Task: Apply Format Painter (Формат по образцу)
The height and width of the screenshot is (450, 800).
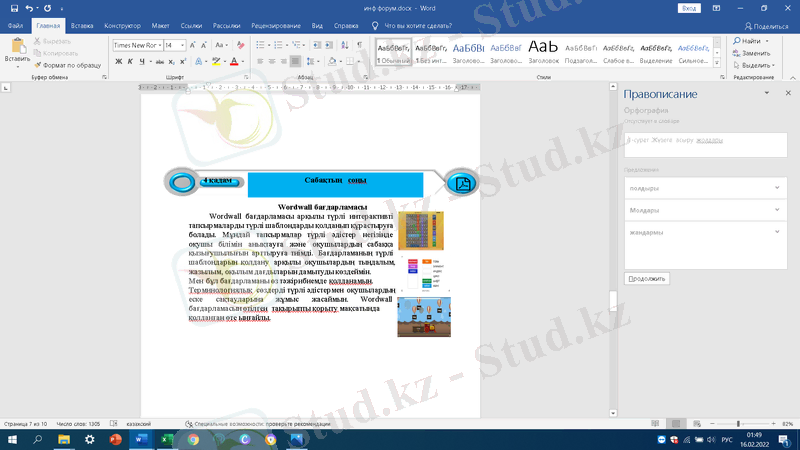Action: pyautogui.click(x=67, y=65)
